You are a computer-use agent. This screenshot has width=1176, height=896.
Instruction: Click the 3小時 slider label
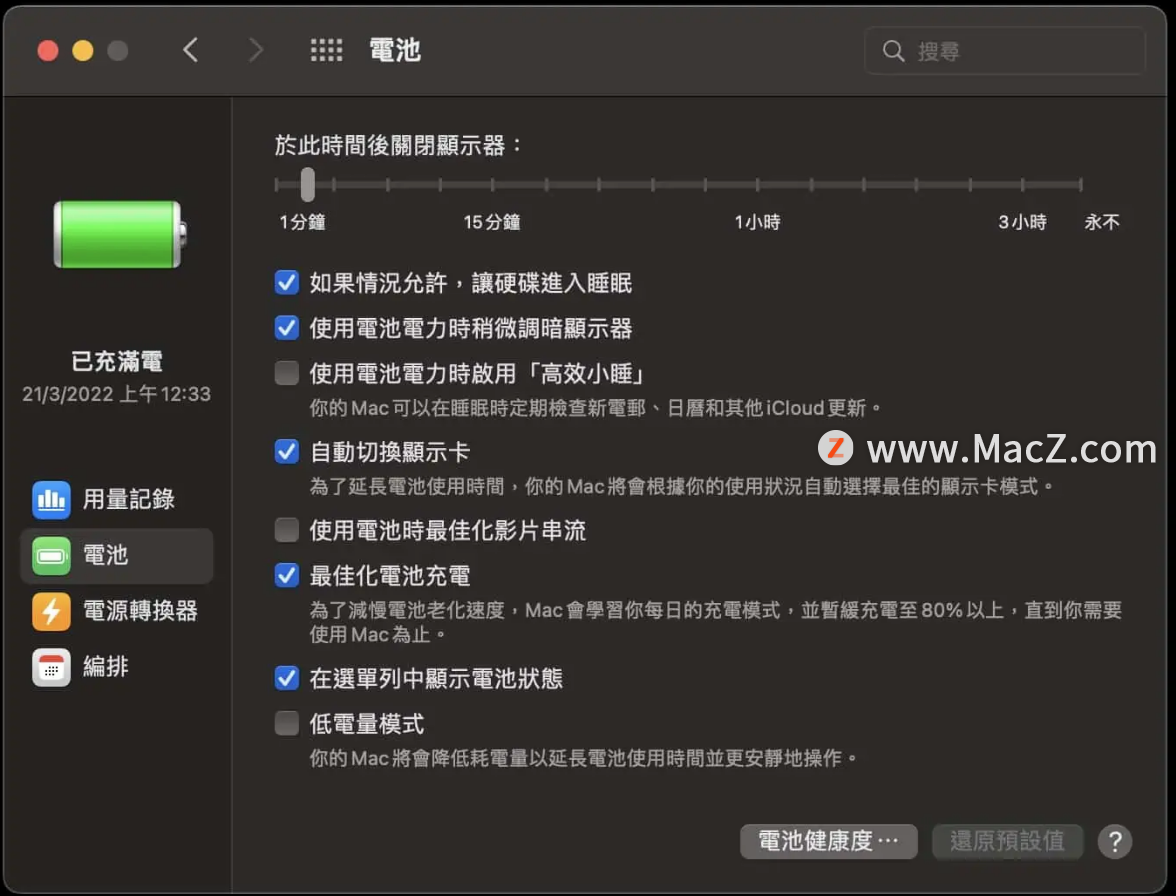click(1022, 222)
